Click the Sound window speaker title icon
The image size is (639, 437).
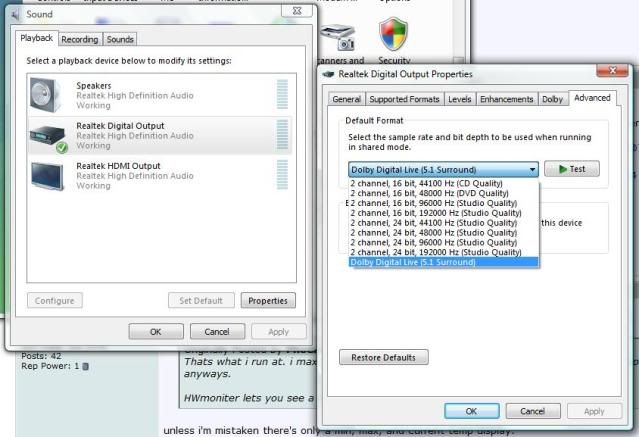[x=15, y=15]
